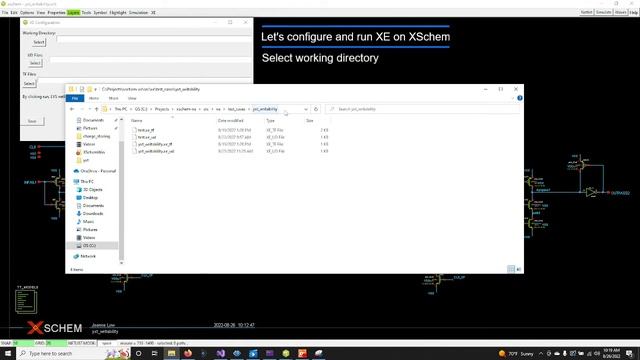
Task: Click Select button under TF Files
Action: (29, 83)
